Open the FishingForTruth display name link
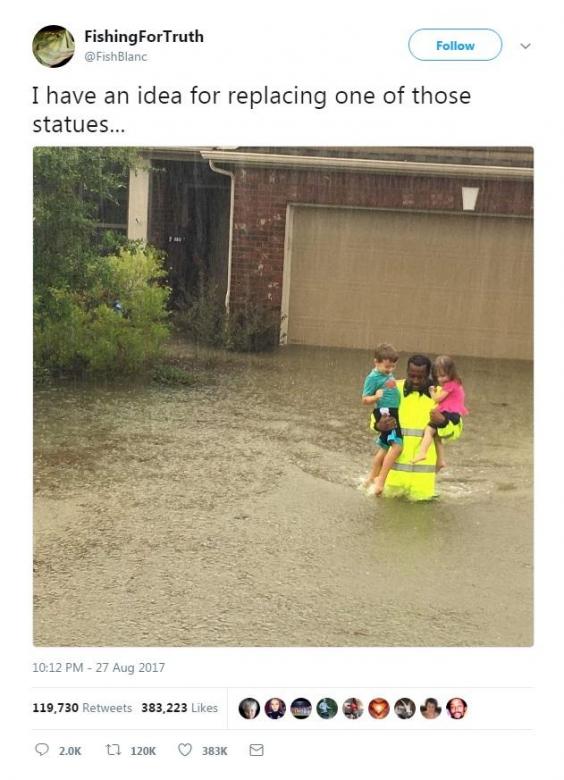 coord(144,37)
